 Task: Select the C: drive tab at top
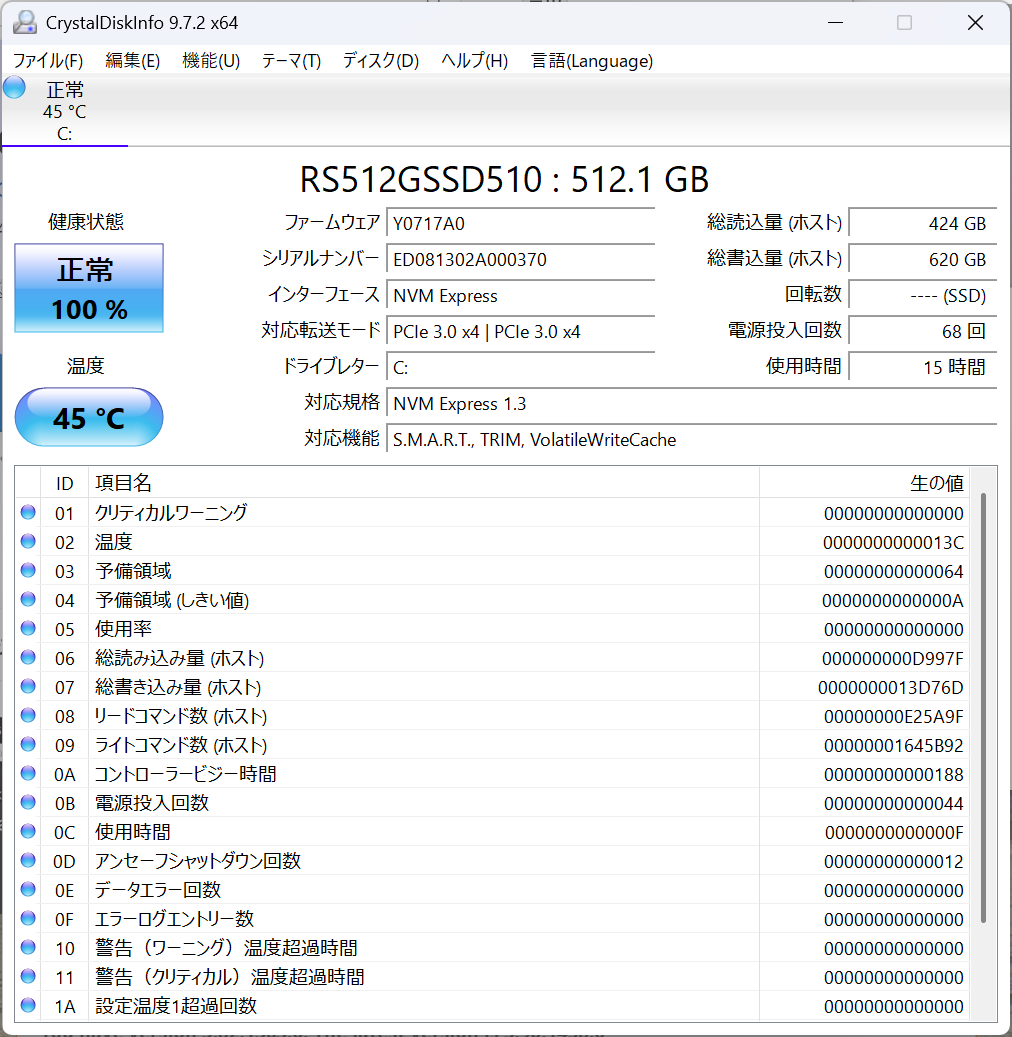pos(64,110)
